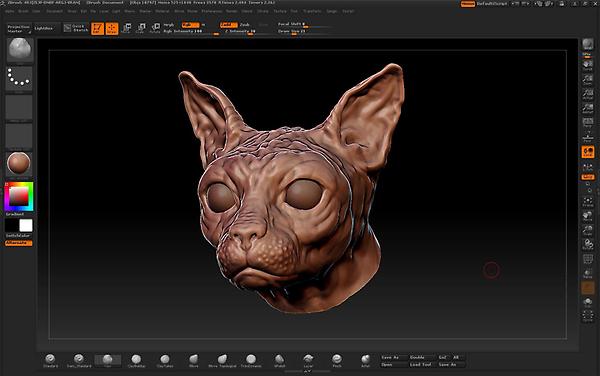Open the empty alpha picker
This screenshot has width=600, height=376.
pyautogui.click(x=19, y=107)
